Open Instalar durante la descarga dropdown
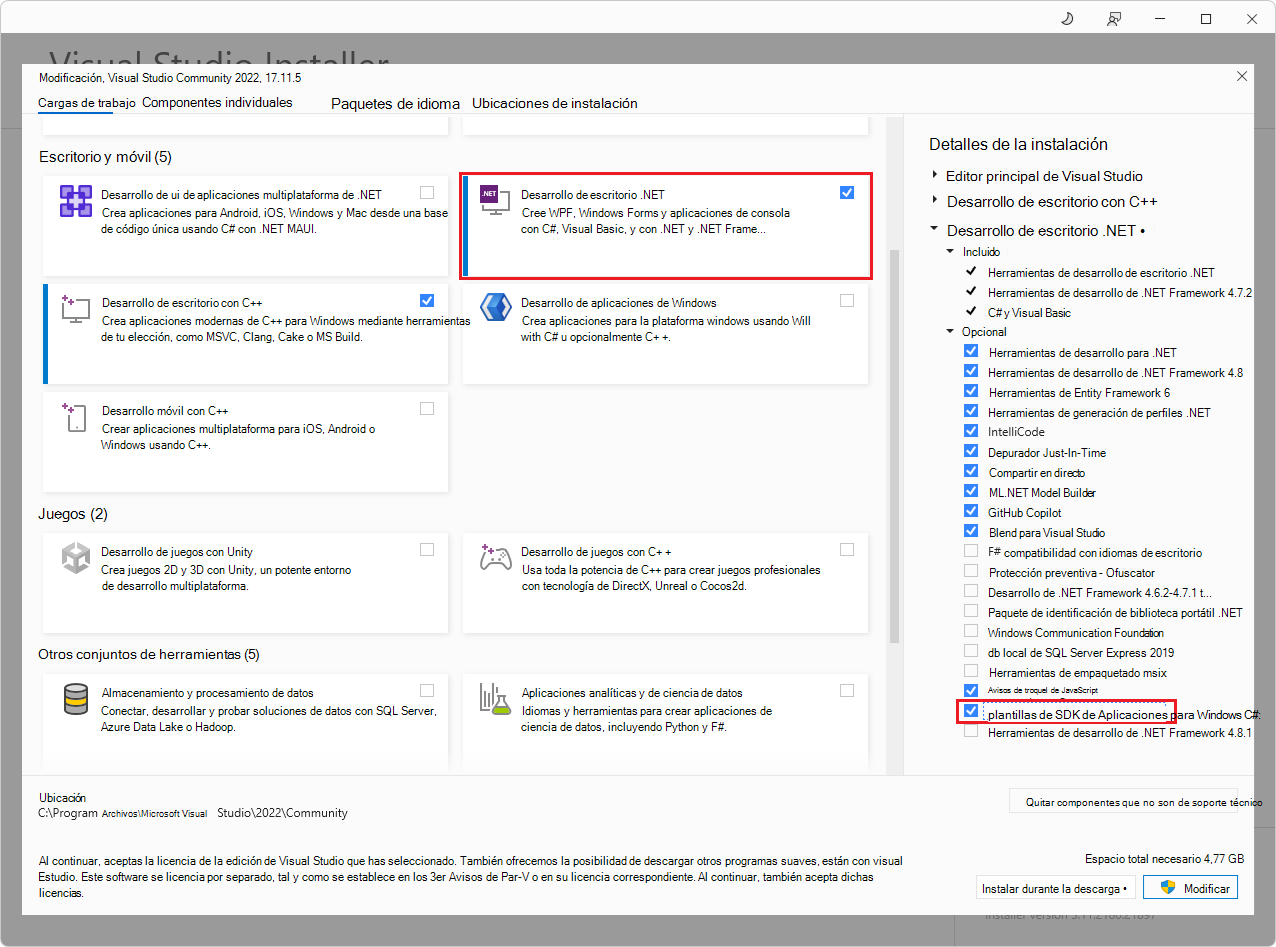 click(1054, 888)
